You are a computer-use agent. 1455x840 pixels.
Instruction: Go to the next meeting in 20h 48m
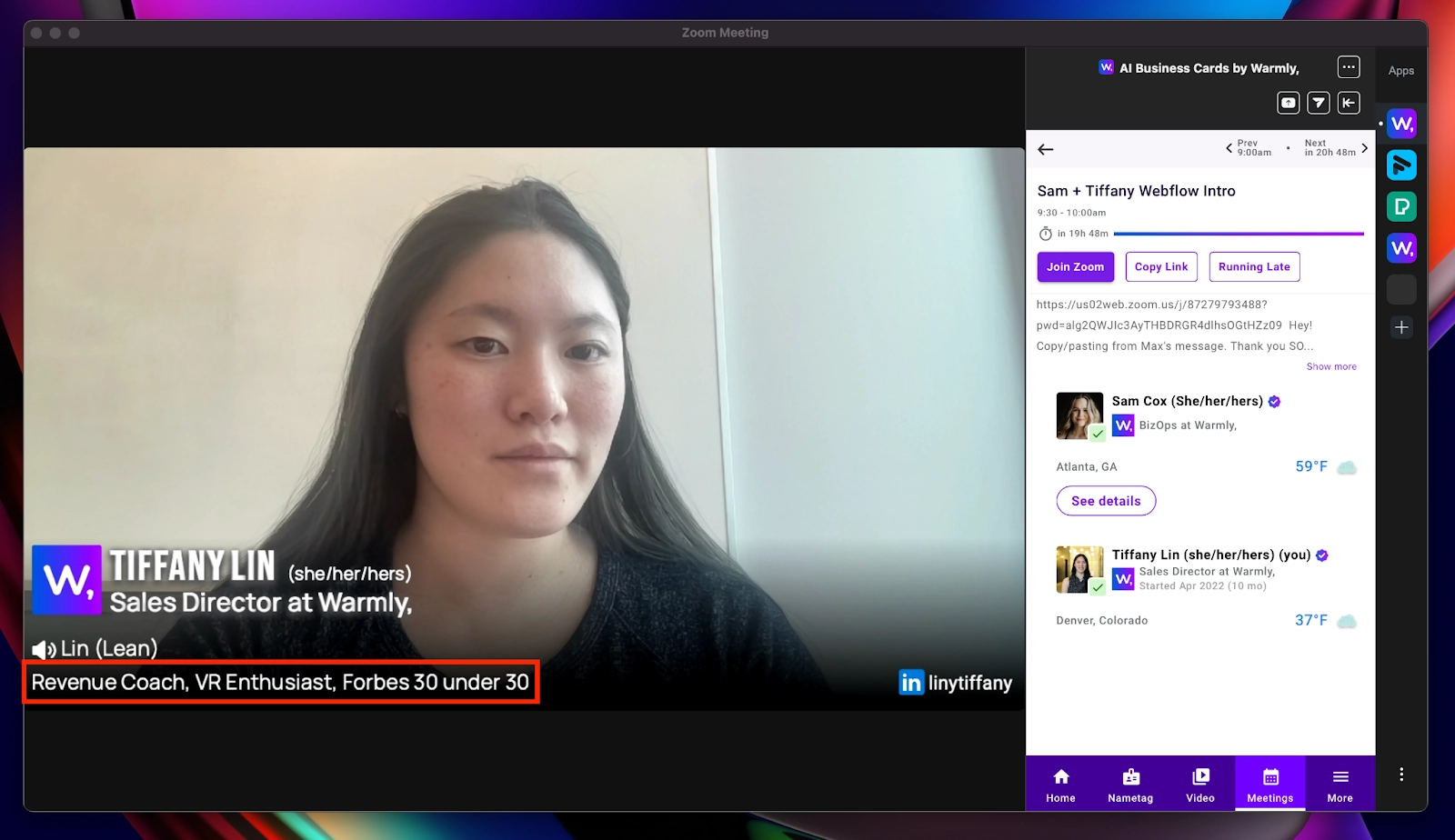point(1335,147)
